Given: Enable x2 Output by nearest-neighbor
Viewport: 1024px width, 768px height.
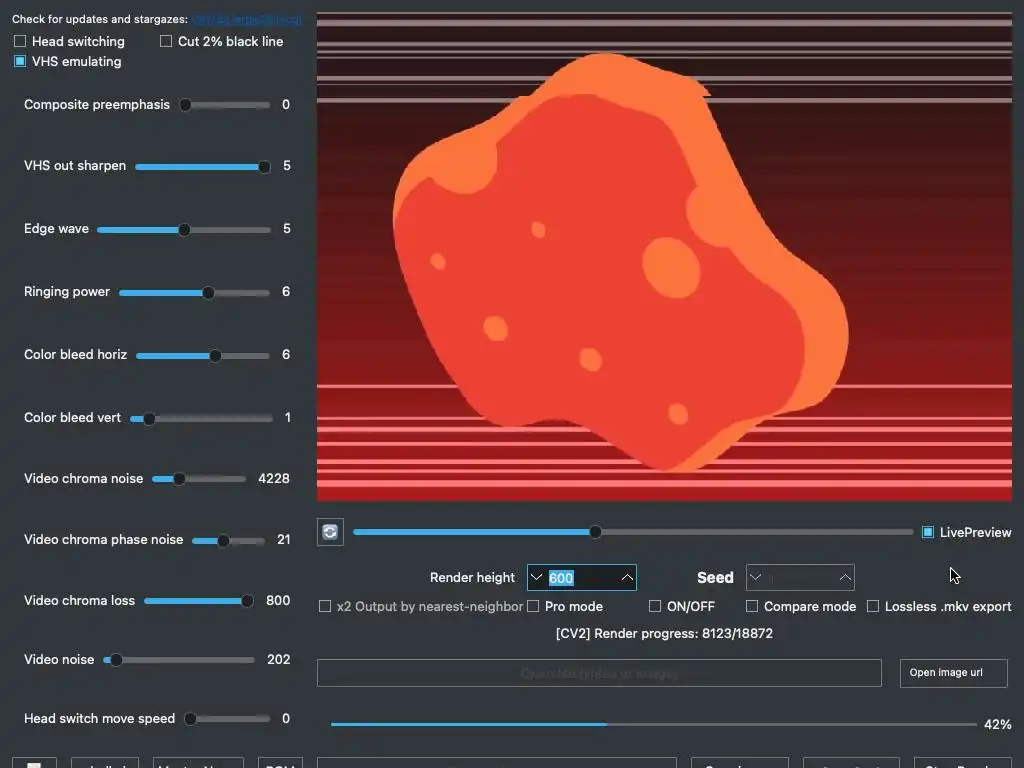Looking at the screenshot, I should (325, 606).
